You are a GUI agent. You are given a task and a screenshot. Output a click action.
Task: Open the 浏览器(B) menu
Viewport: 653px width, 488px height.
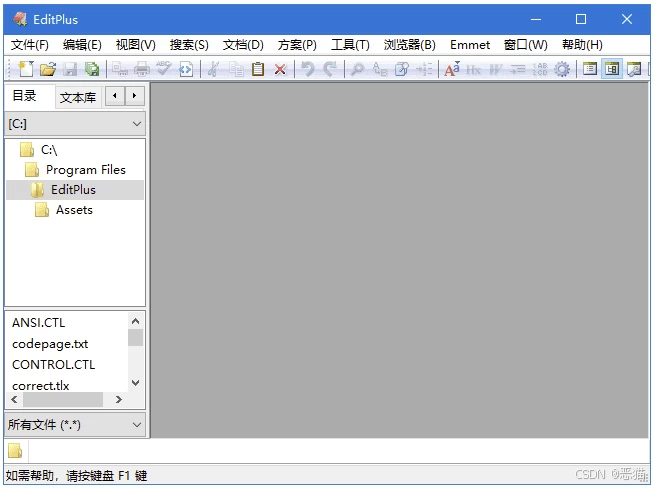(x=410, y=45)
